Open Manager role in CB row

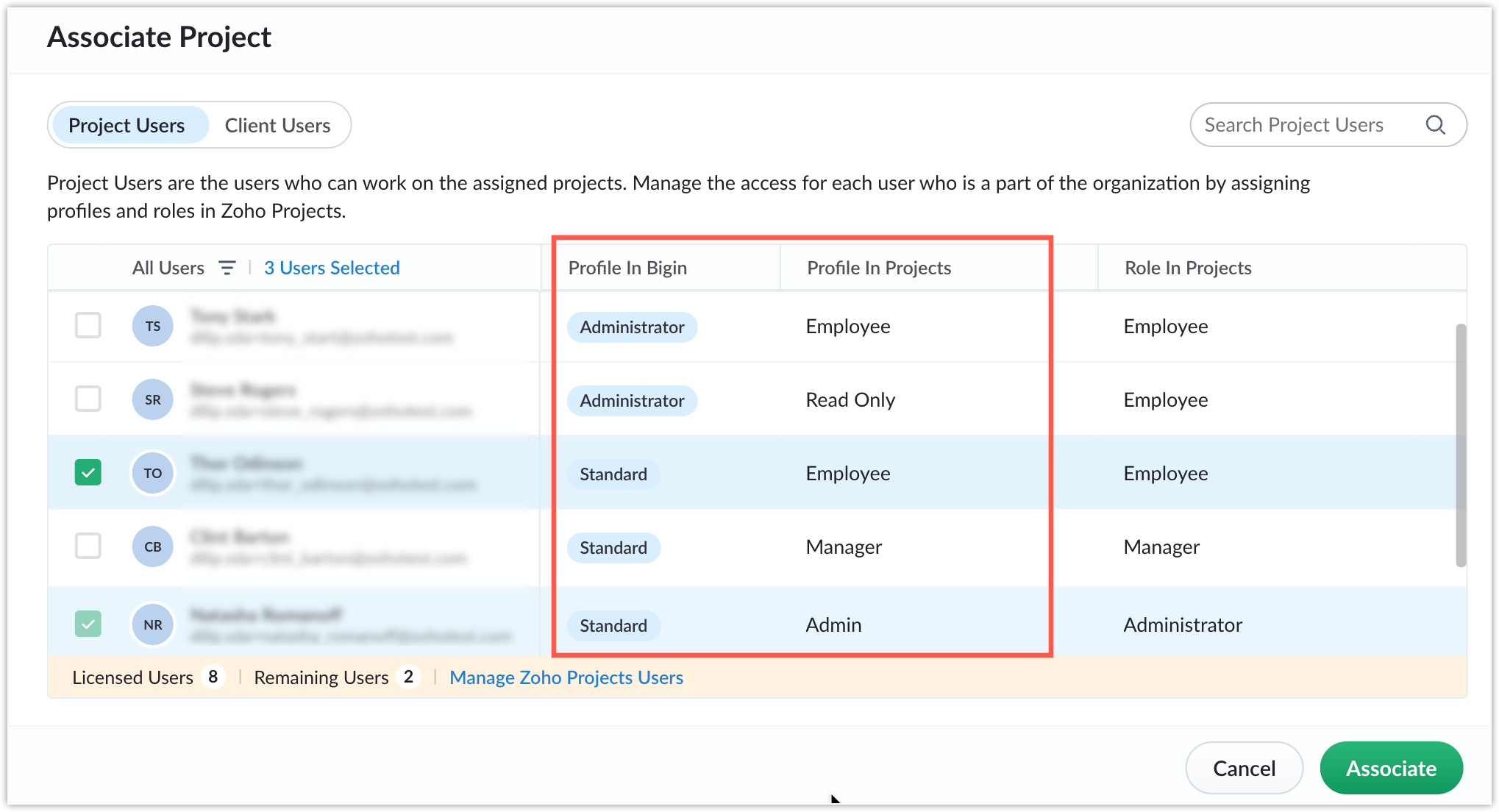point(1161,546)
